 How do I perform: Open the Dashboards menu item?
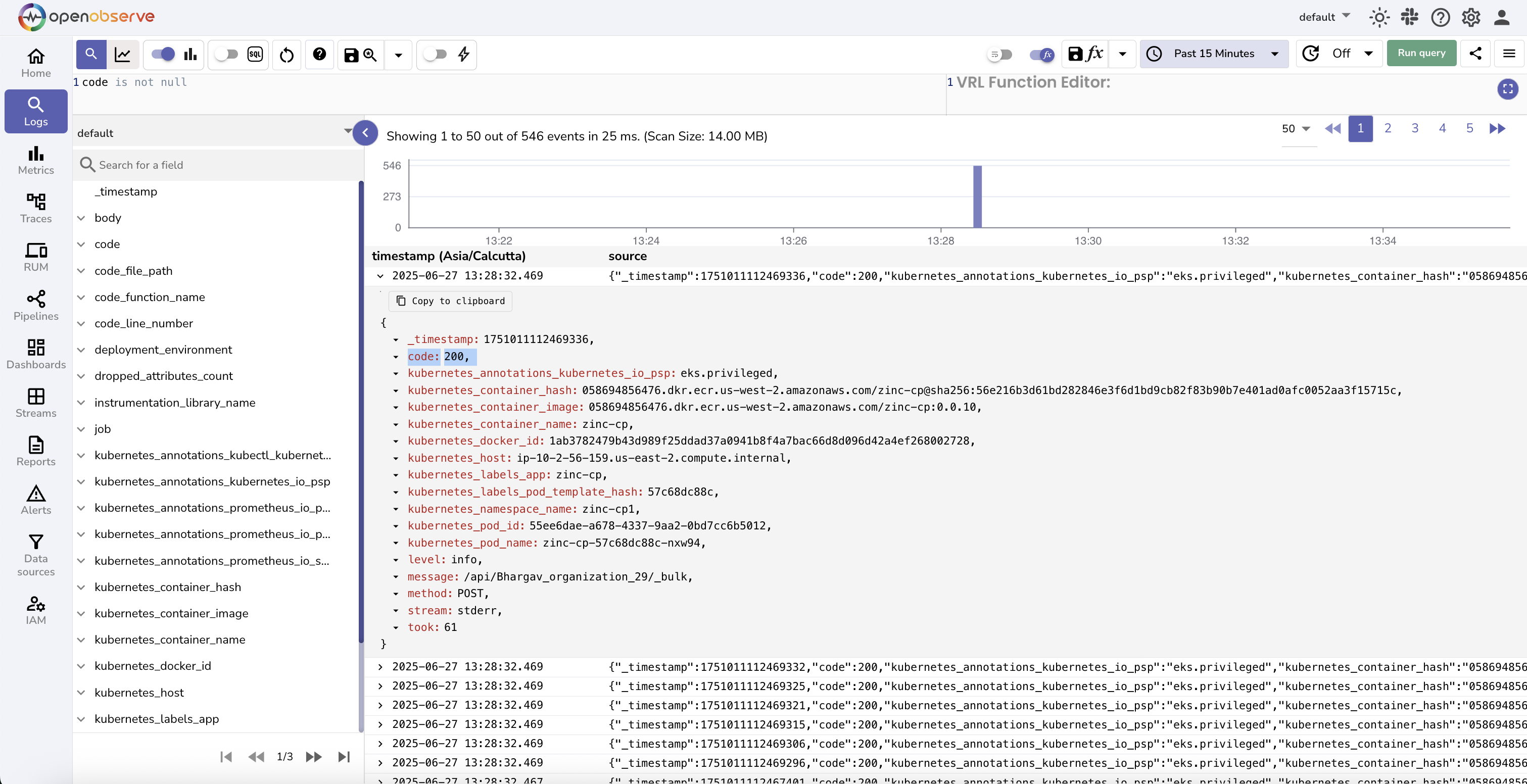(x=35, y=354)
